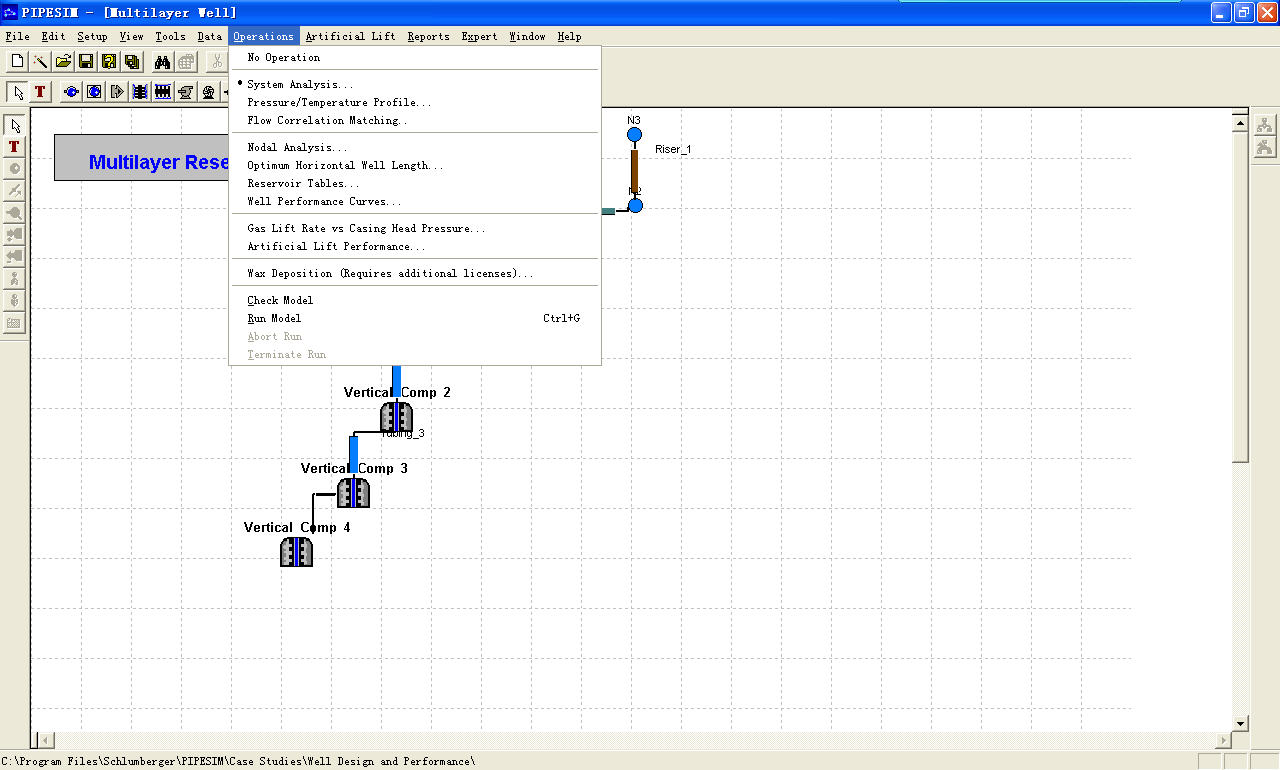This screenshot has height=770, width=1280.
Task: Select the arrow pointer in top toolbar
Action: (17, 92)
